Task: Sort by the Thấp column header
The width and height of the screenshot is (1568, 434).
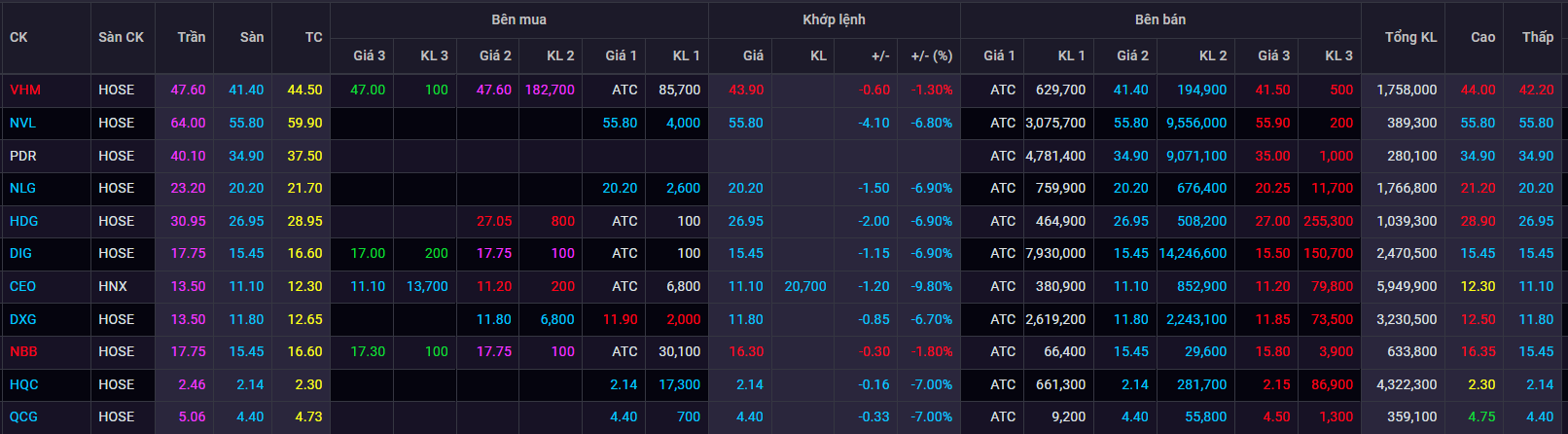Action: (1538, 37)
